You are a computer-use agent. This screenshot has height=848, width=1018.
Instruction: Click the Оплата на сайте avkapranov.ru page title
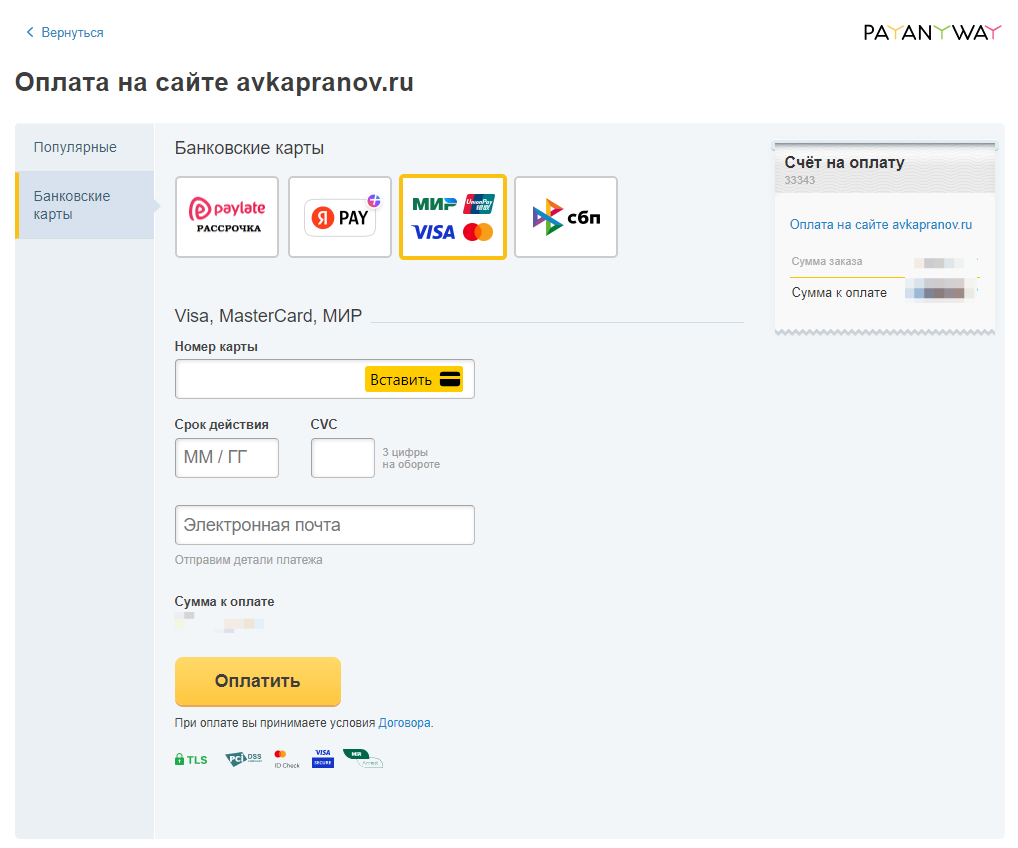[x=214, y=82]
